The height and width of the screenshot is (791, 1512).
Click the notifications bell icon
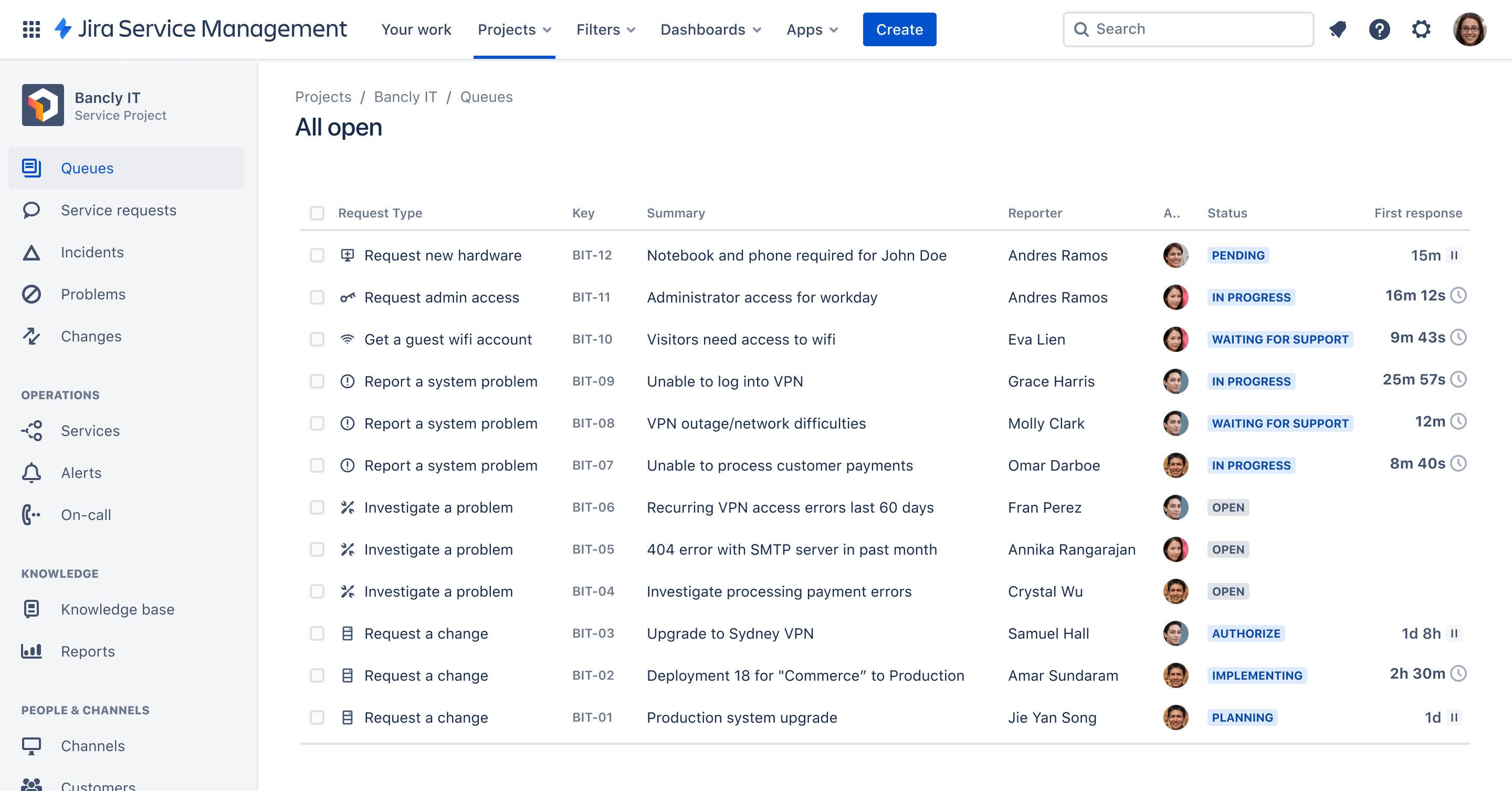coord(1337,29)
